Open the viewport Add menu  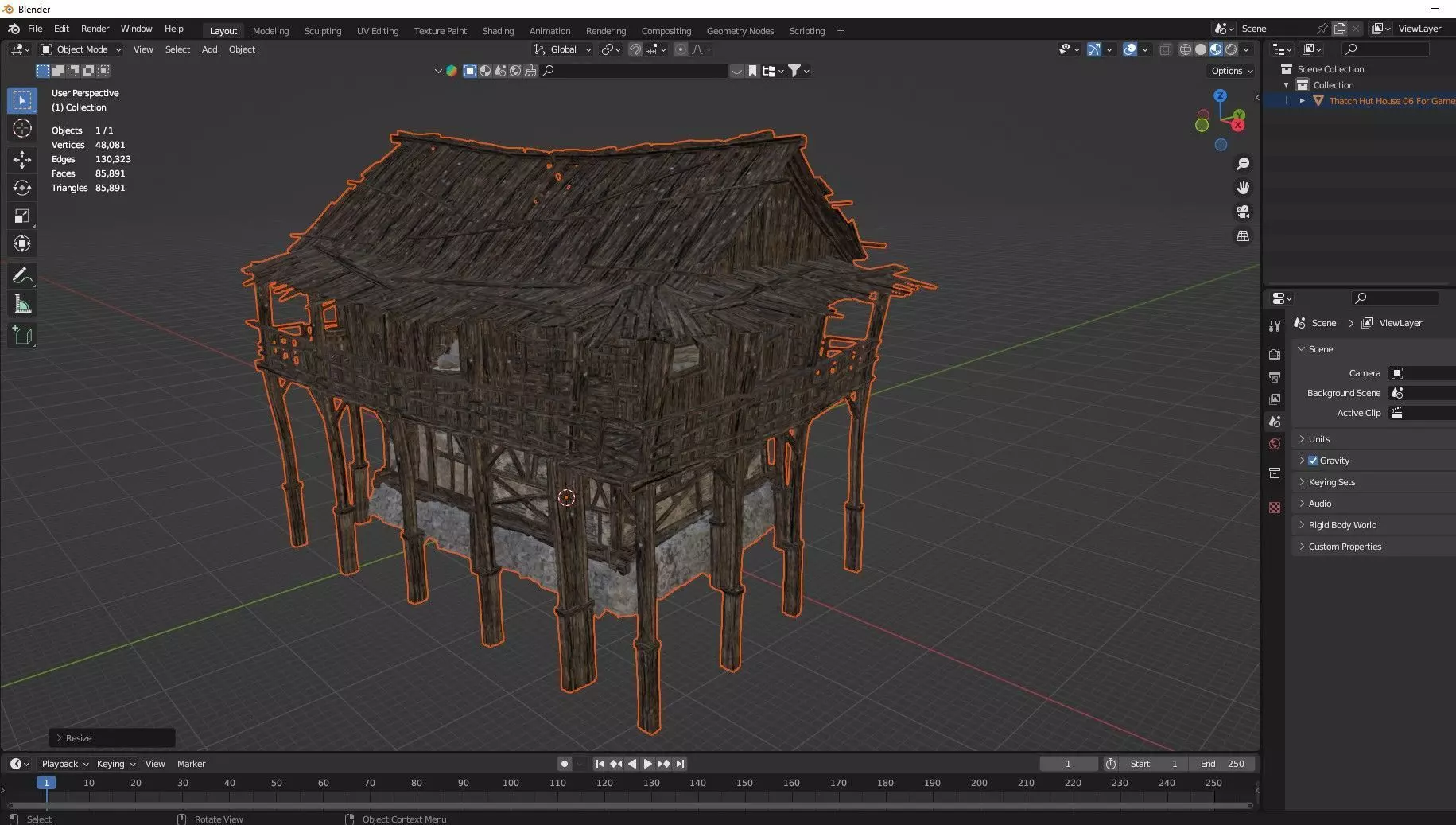click(209, 49)
